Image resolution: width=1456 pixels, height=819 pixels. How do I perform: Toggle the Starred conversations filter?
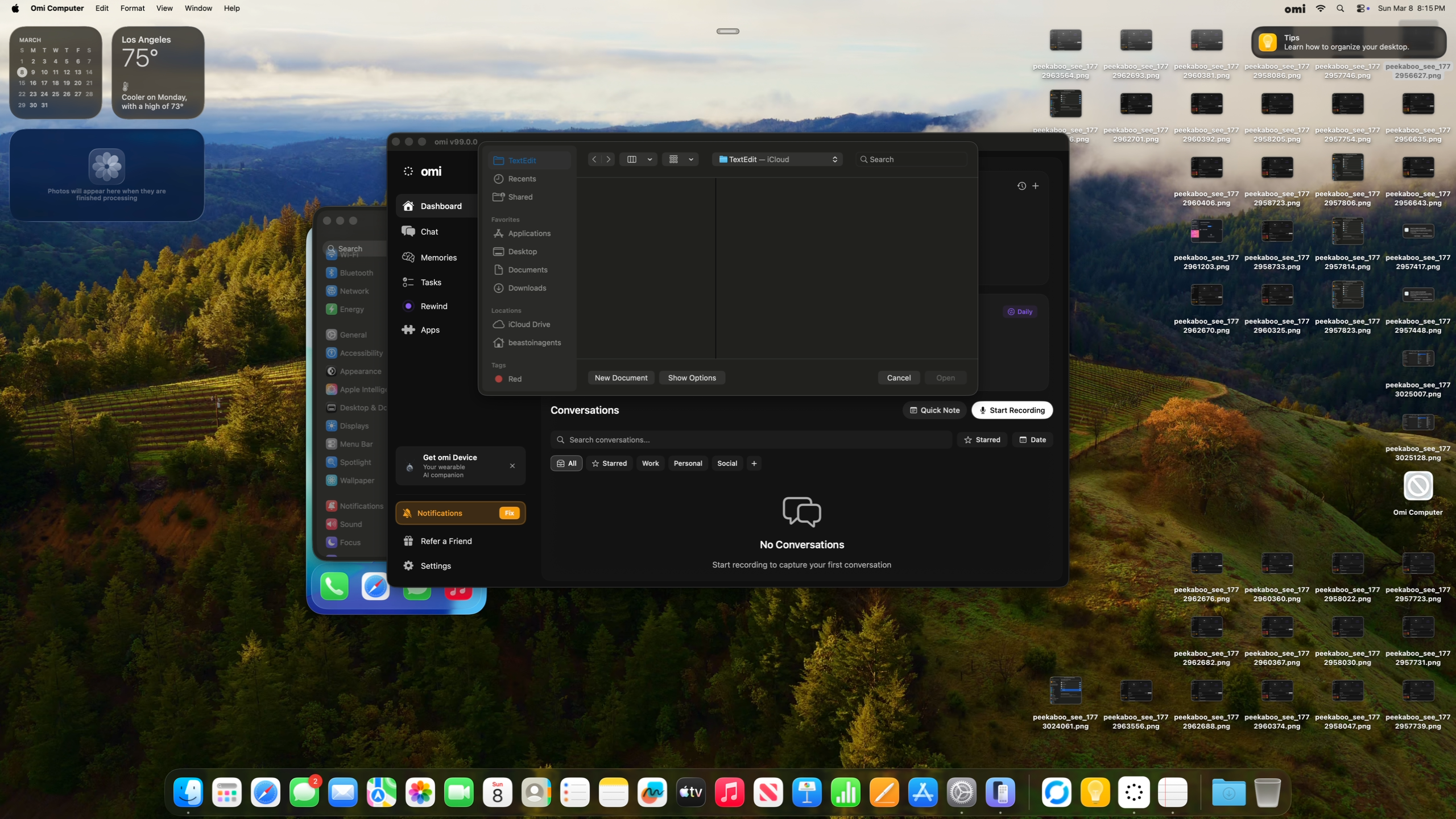click(x=982, y=440)
